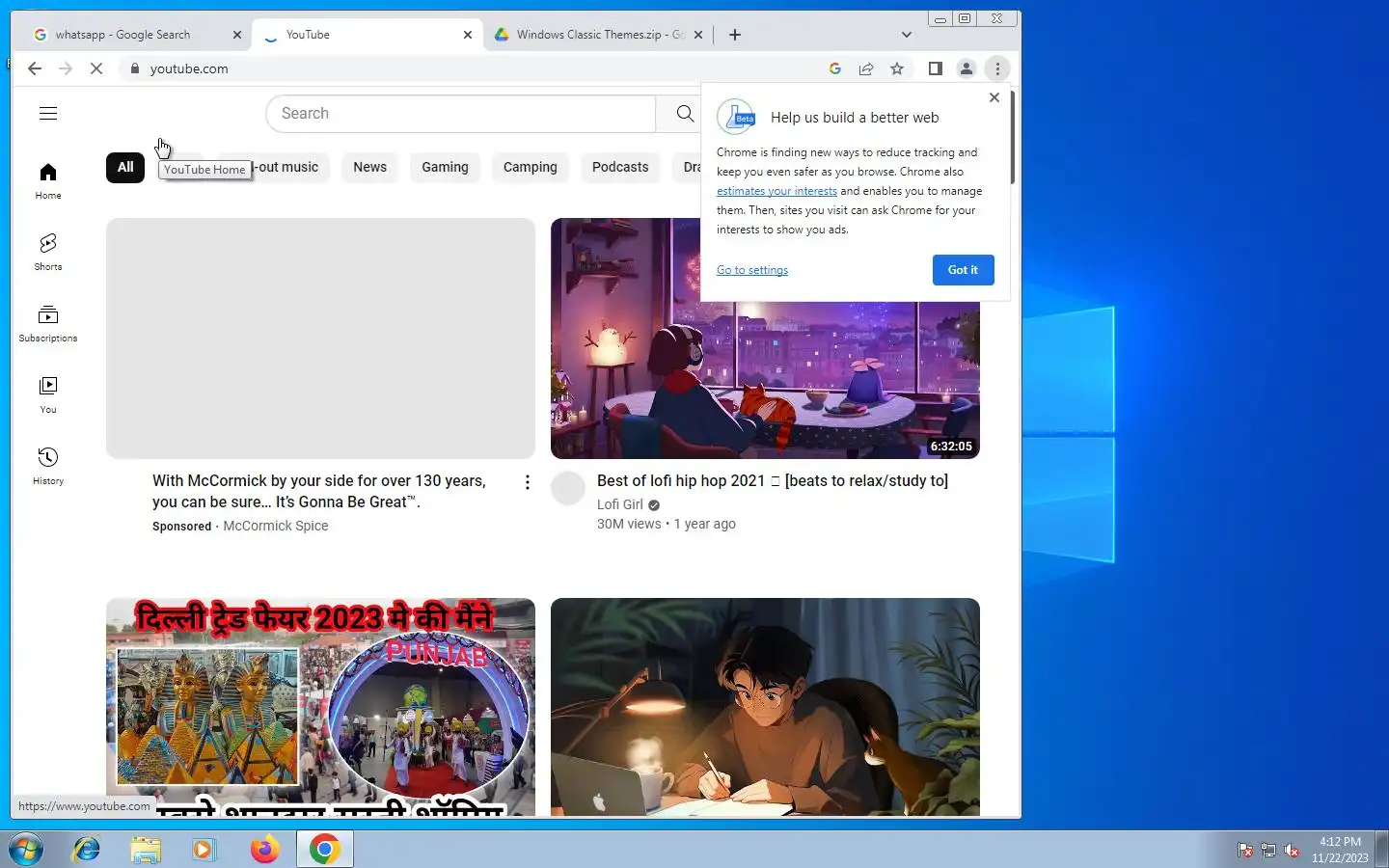Click the youtube.com address bar
The height and width of the screenshot is (868, 1389).
473,68
